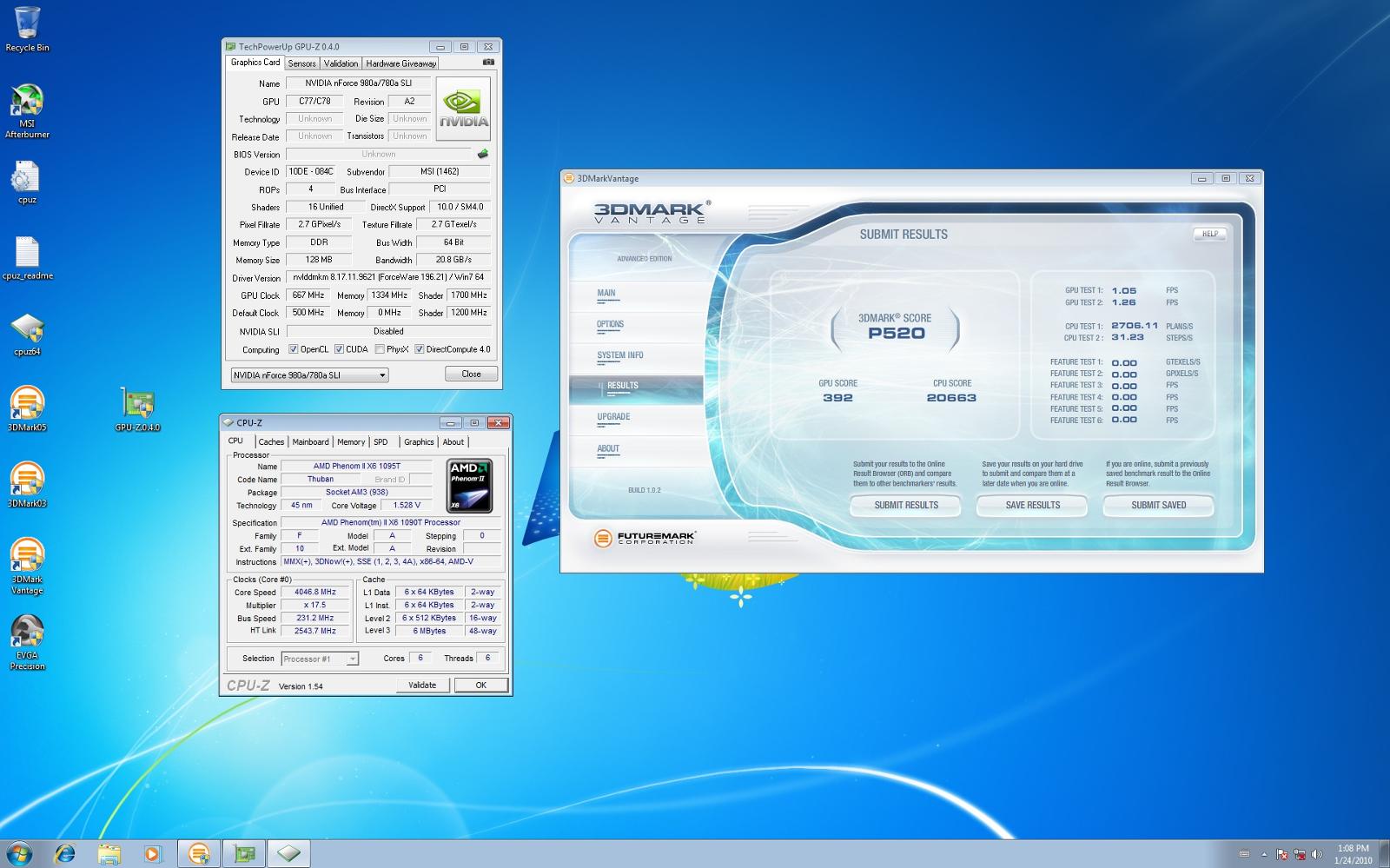Click the NVIDIA logo in GPU-Z
This screenshot has width=1390, height=868.
(x=463, y=109)
